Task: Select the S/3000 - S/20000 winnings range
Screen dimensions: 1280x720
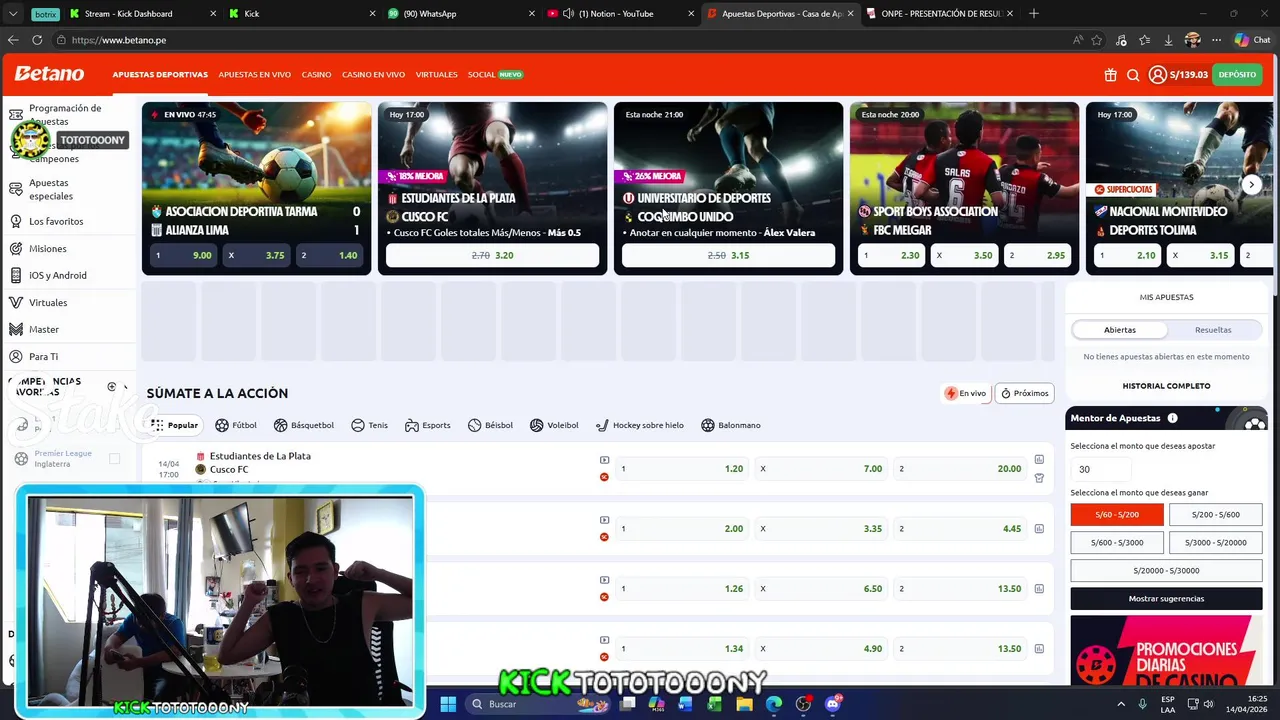Action: [x=1215, y=543]
